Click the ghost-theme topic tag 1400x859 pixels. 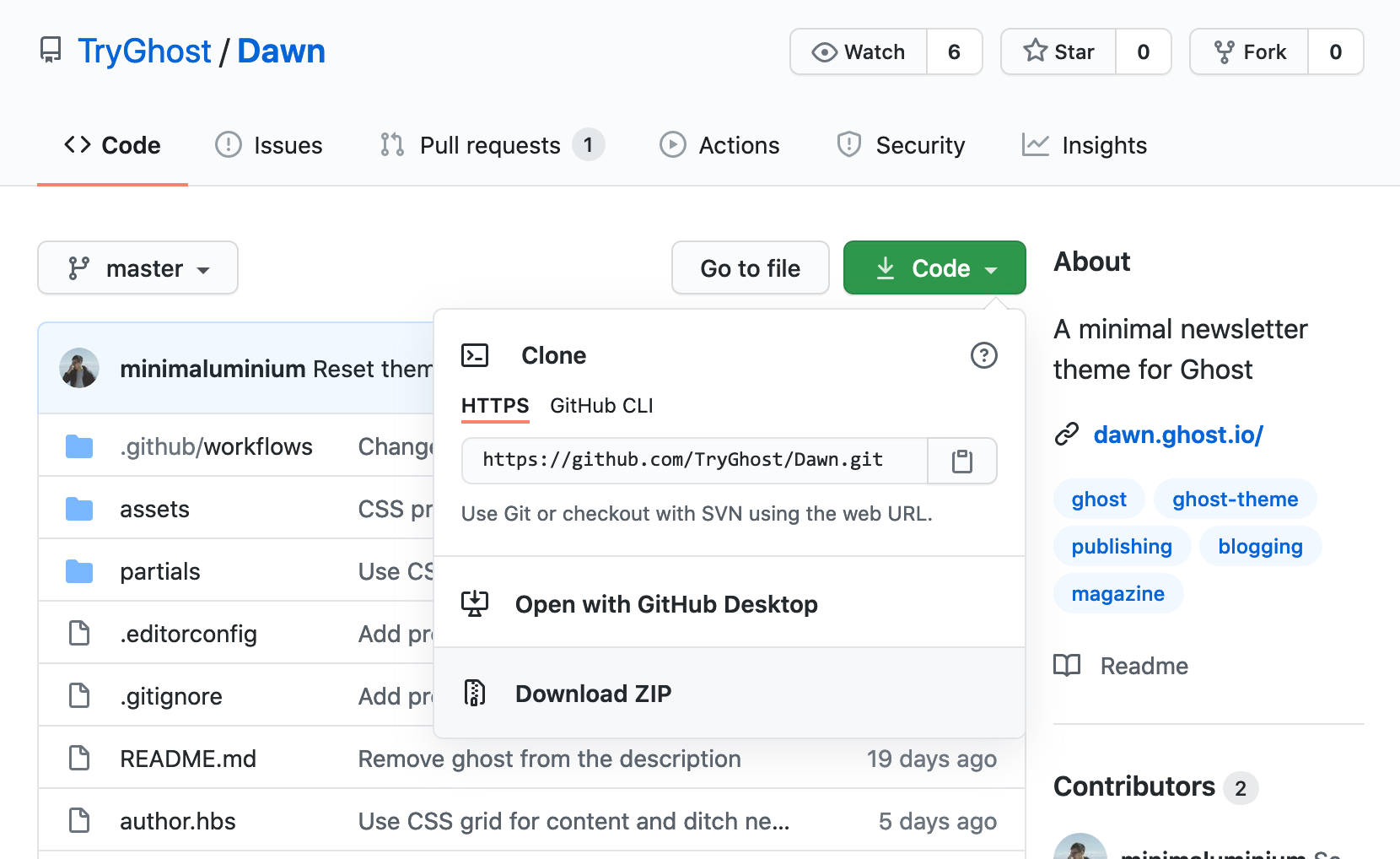1236,499
